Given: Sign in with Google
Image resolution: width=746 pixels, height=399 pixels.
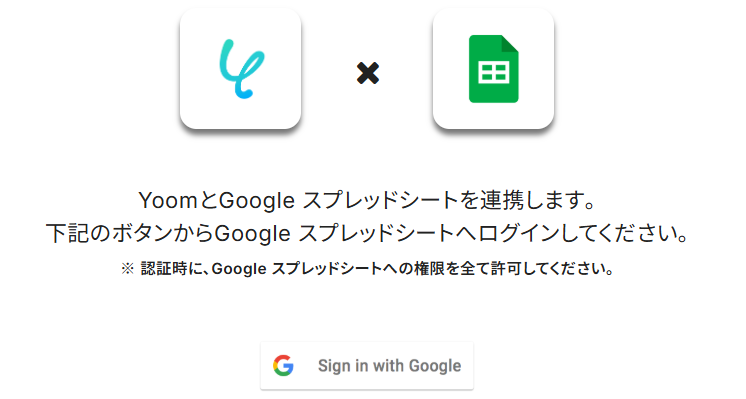Looking at the screenshot, I should click(x=367, y=366).
